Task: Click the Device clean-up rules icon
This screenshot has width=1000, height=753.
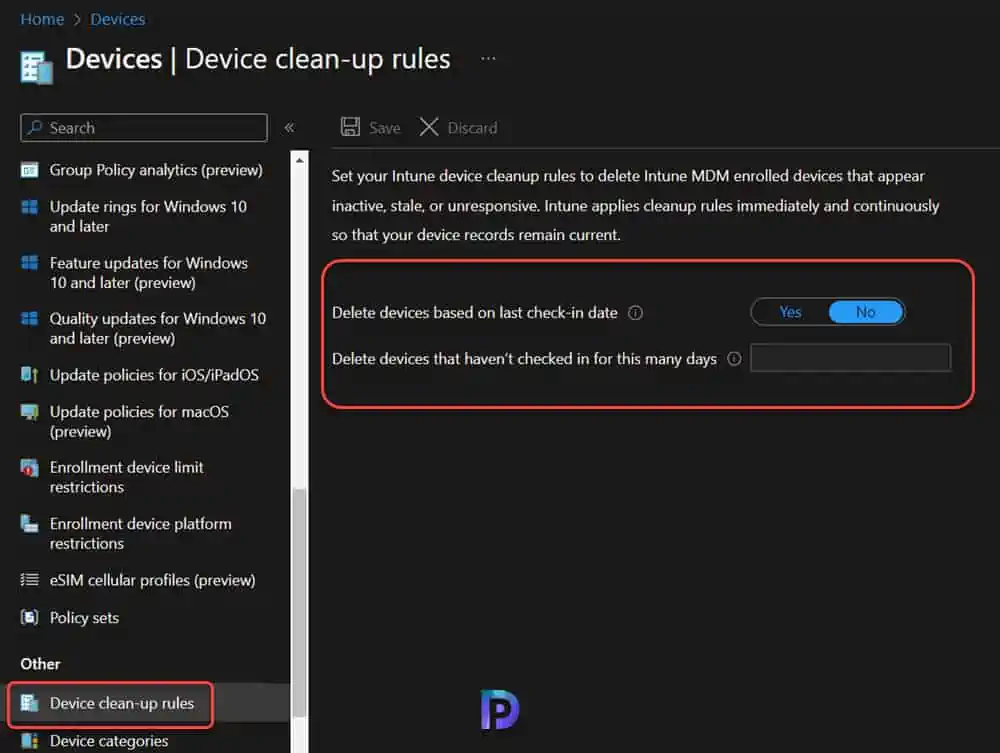Action: (x=29, y=703)
